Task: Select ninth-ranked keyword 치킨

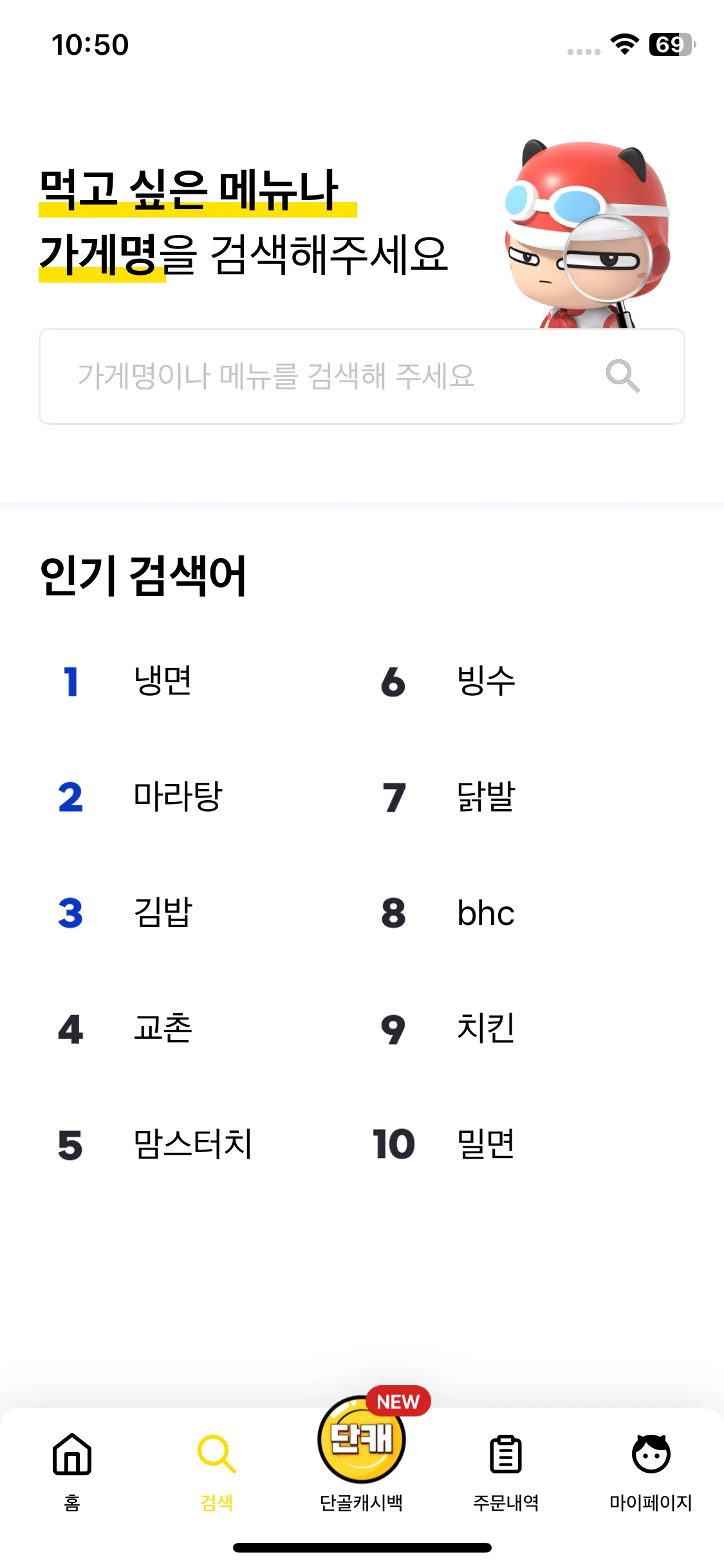Action: 486,1028
